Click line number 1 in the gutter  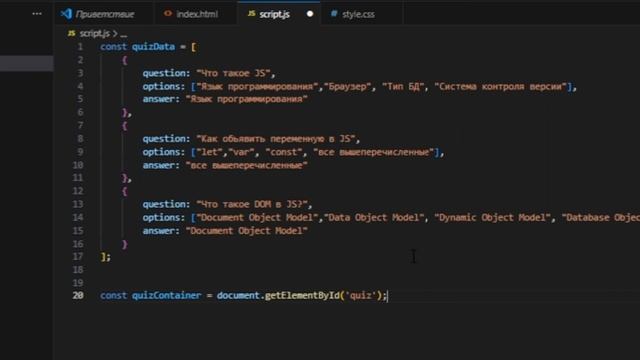click(80, 47)
